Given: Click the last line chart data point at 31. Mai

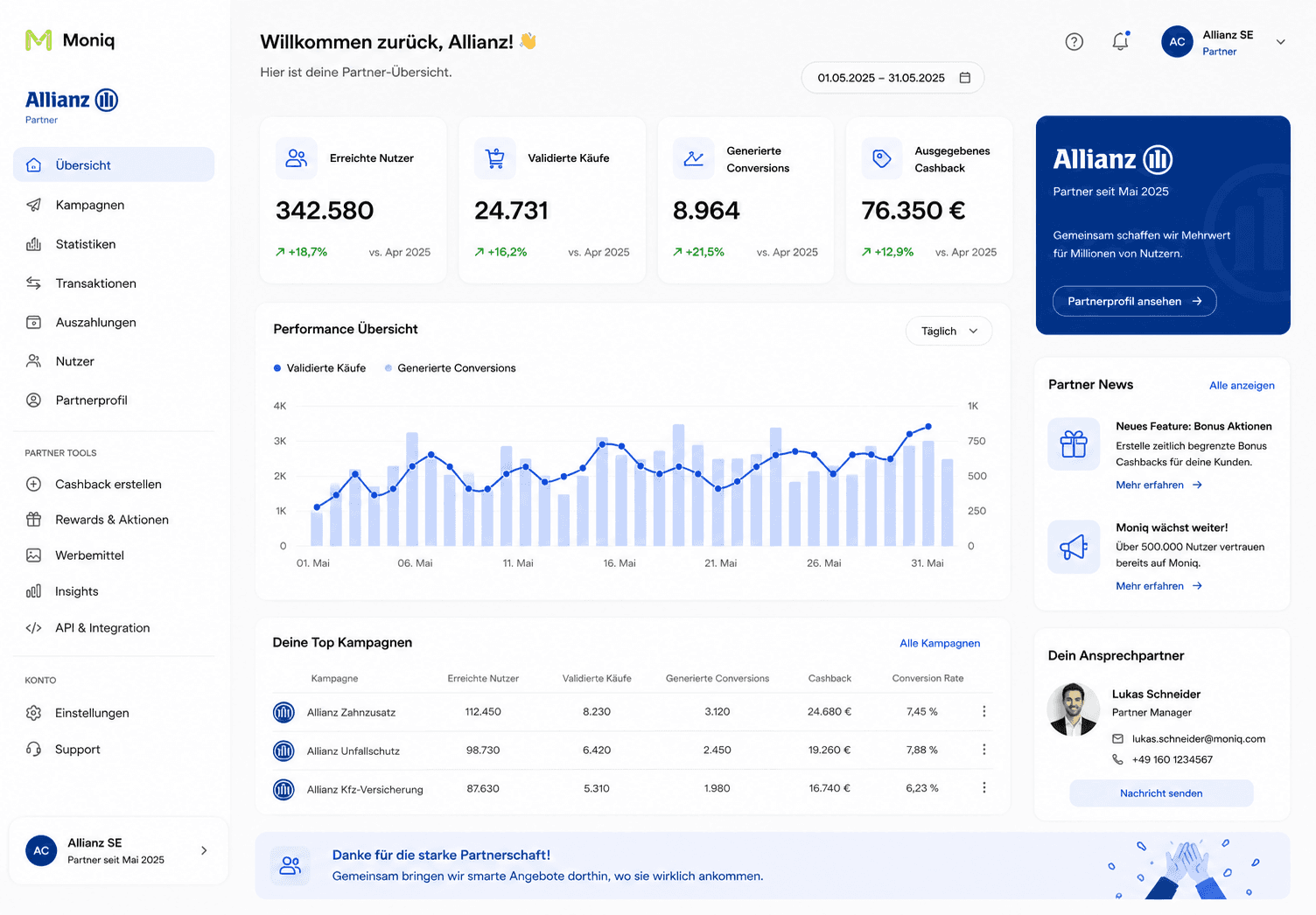Looking at the screenshot, I should tap(928, 427).
